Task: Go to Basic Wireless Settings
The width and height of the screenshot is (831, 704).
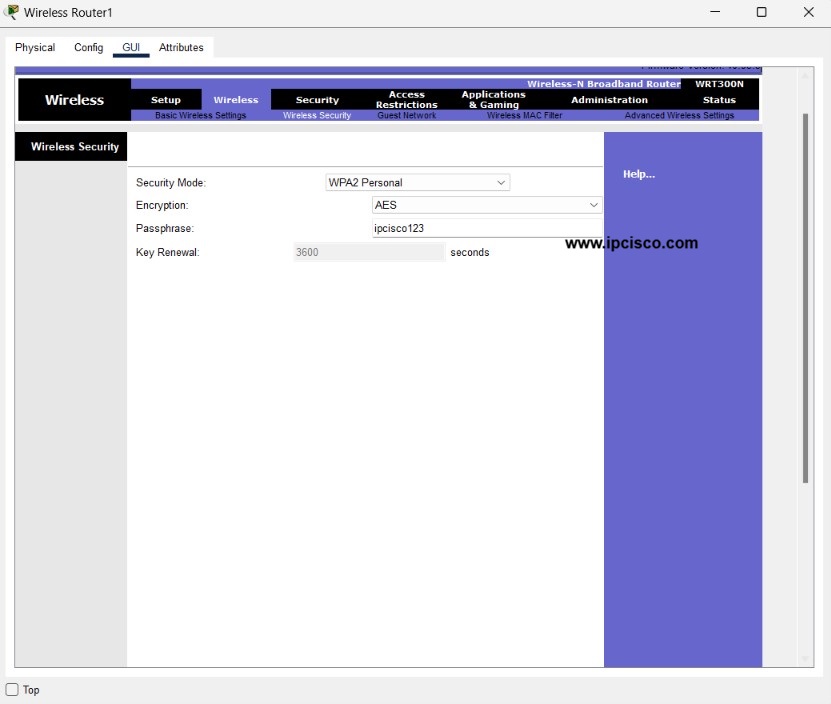Action: (200, 115)
